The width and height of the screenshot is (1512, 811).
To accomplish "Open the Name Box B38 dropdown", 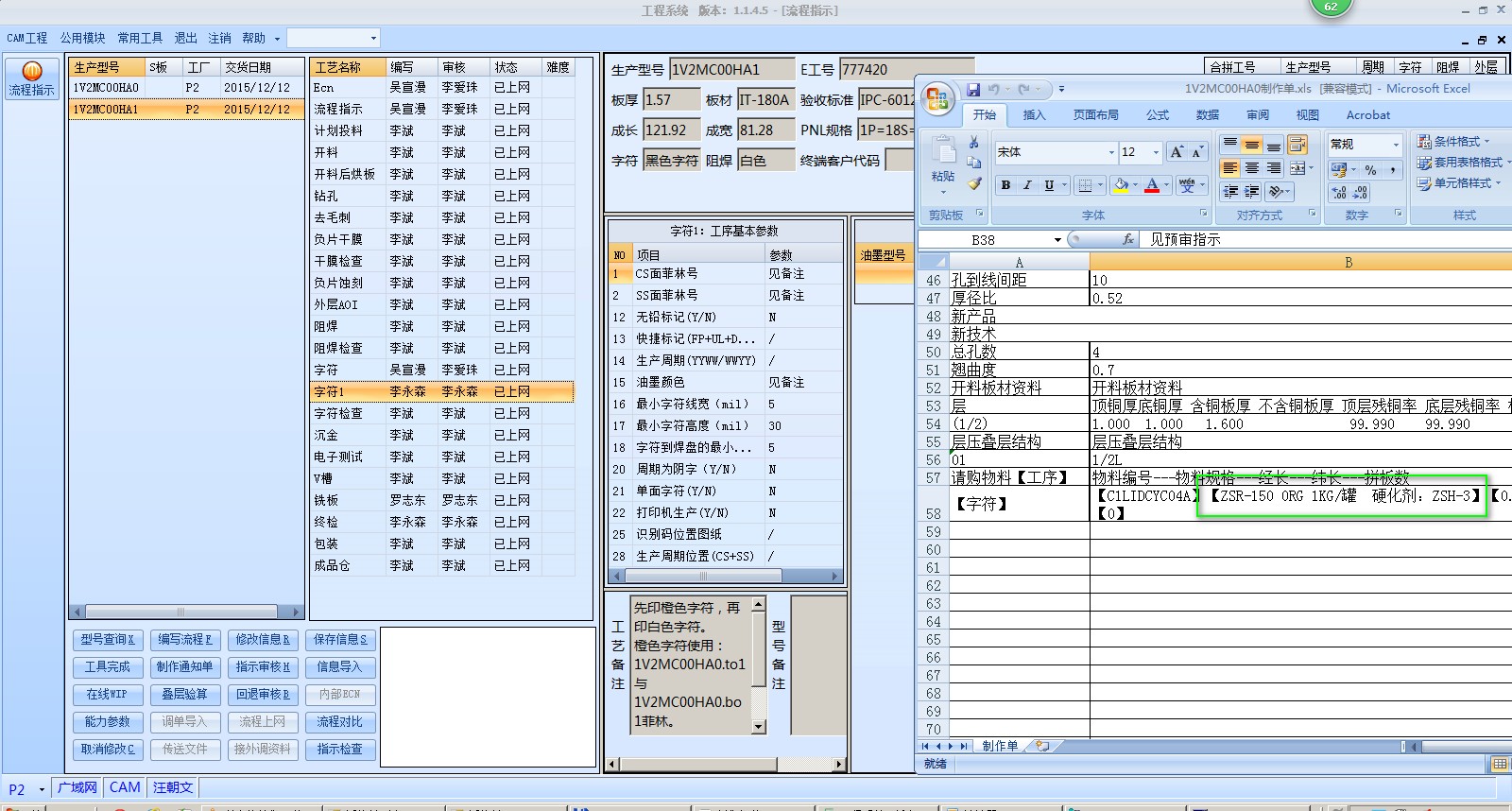I will [x=1057, y=240].
